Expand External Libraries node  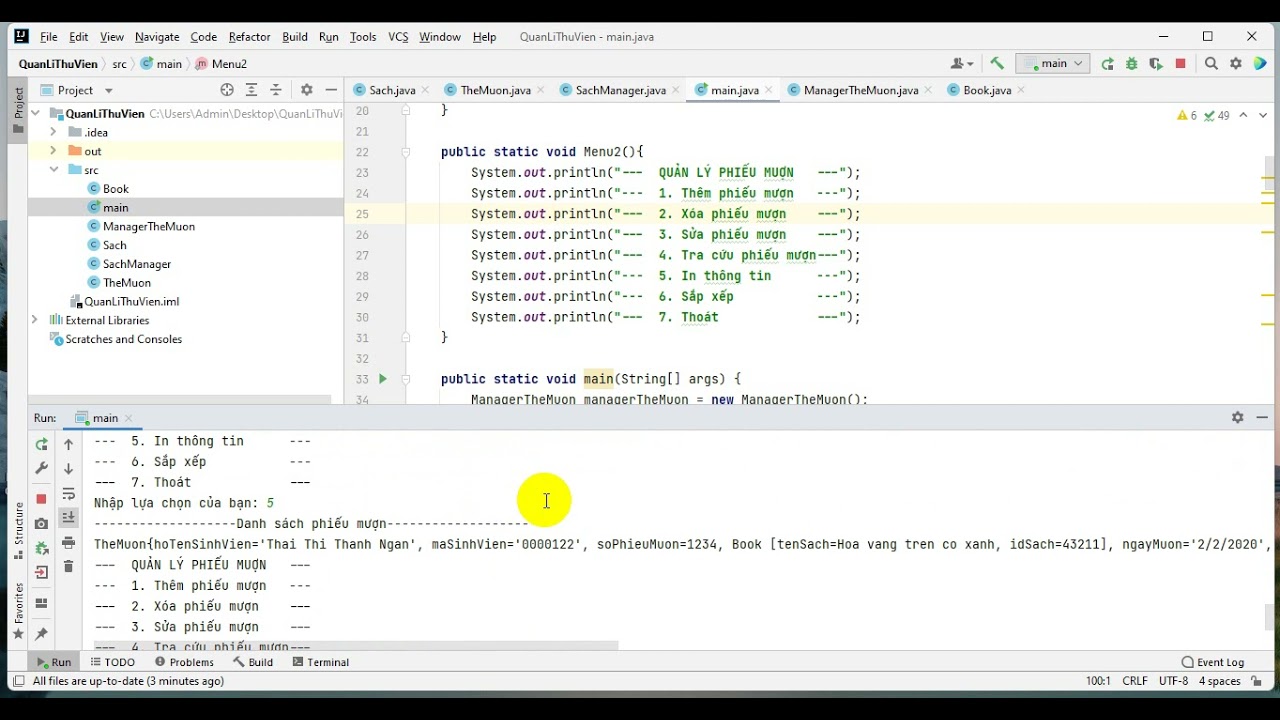point(35,320)
